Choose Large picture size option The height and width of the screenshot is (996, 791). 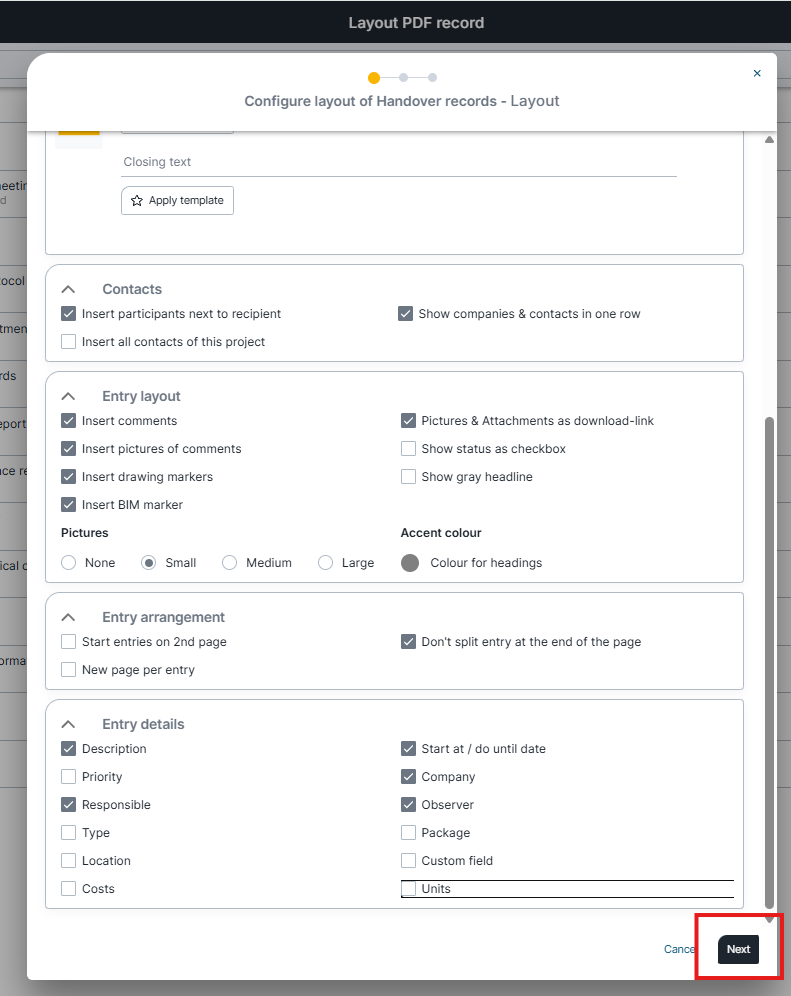[x=325, y=563]
